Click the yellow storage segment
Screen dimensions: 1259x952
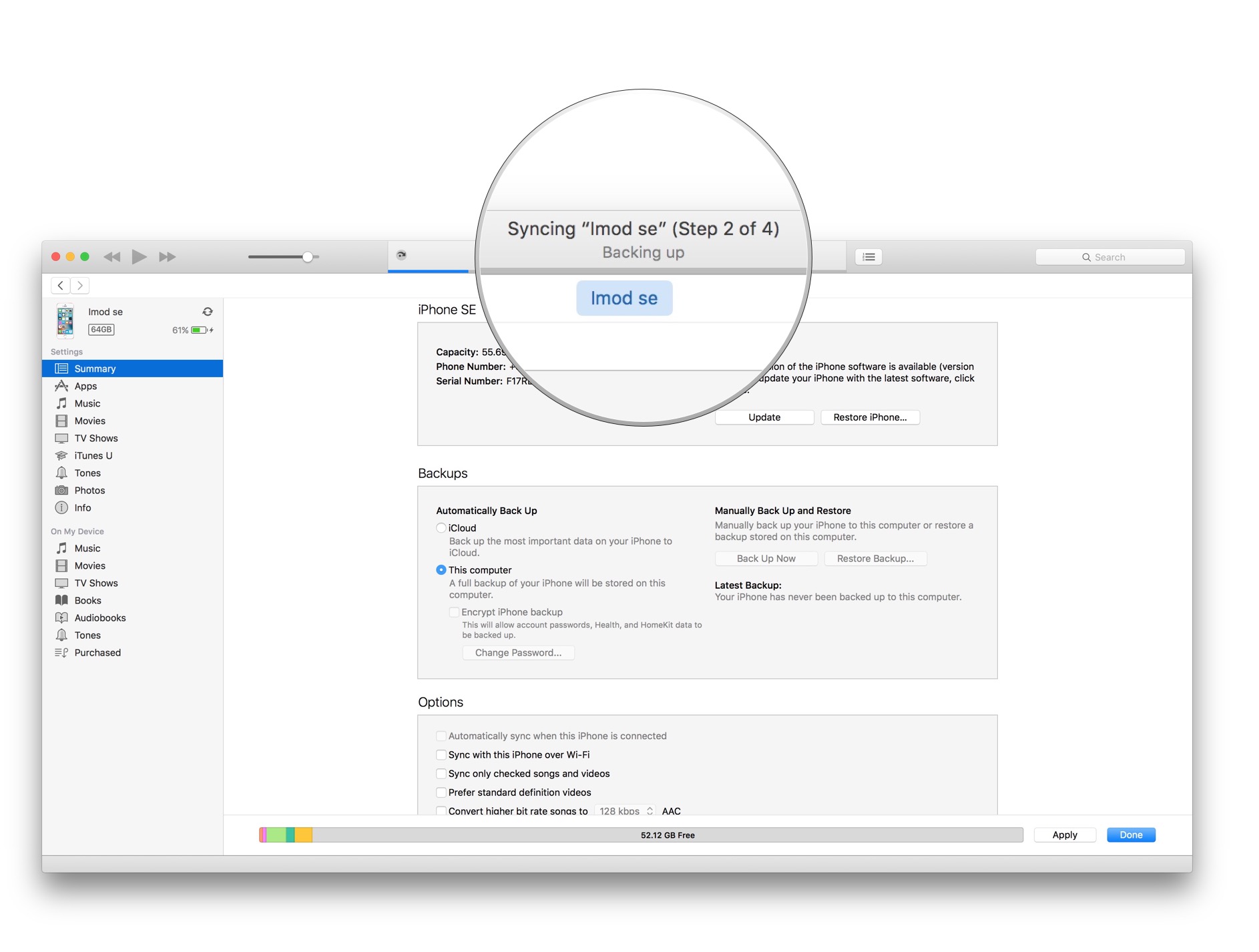[x=304, y=835]
